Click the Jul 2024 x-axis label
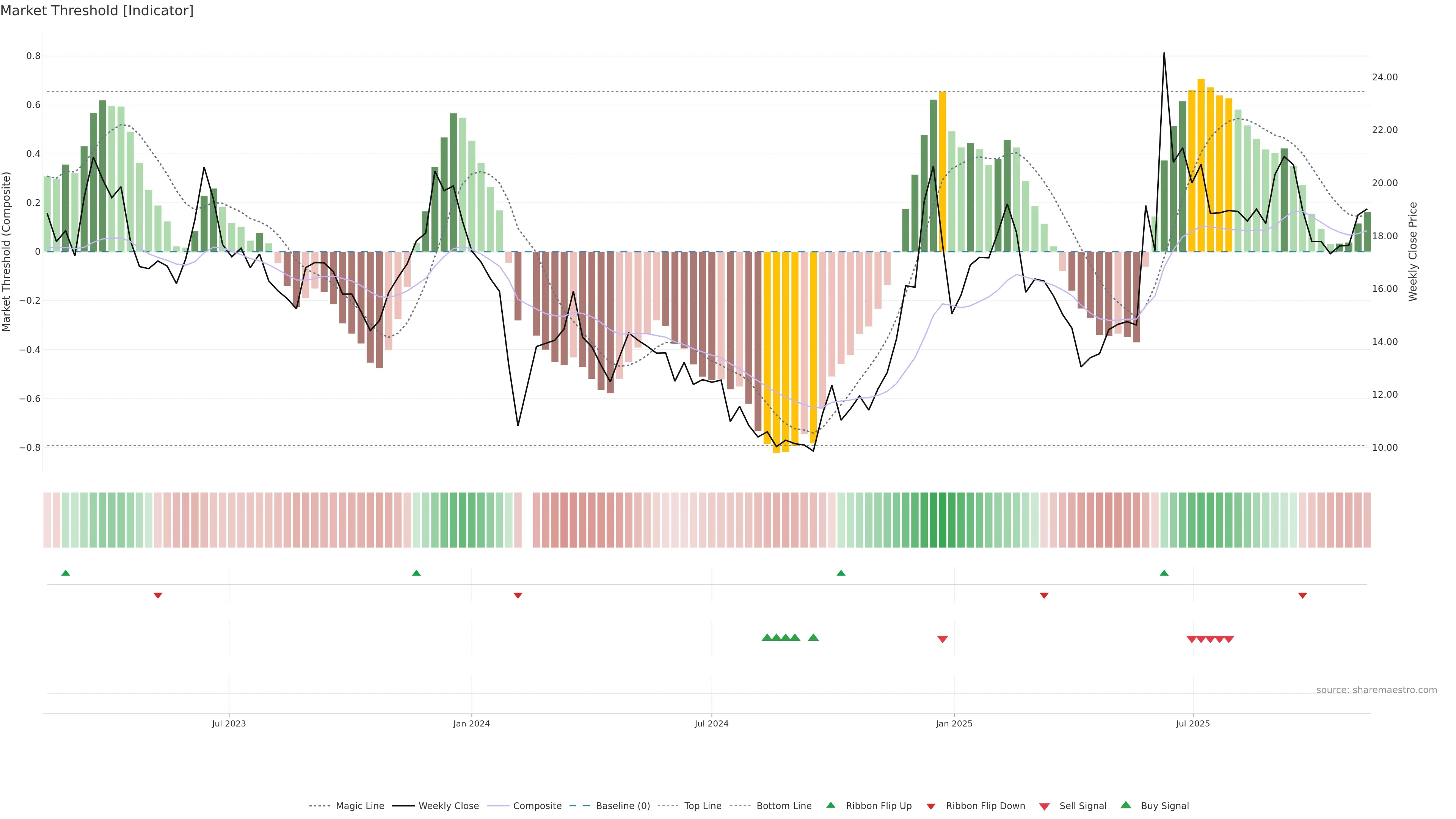 (x=711, y=723)
